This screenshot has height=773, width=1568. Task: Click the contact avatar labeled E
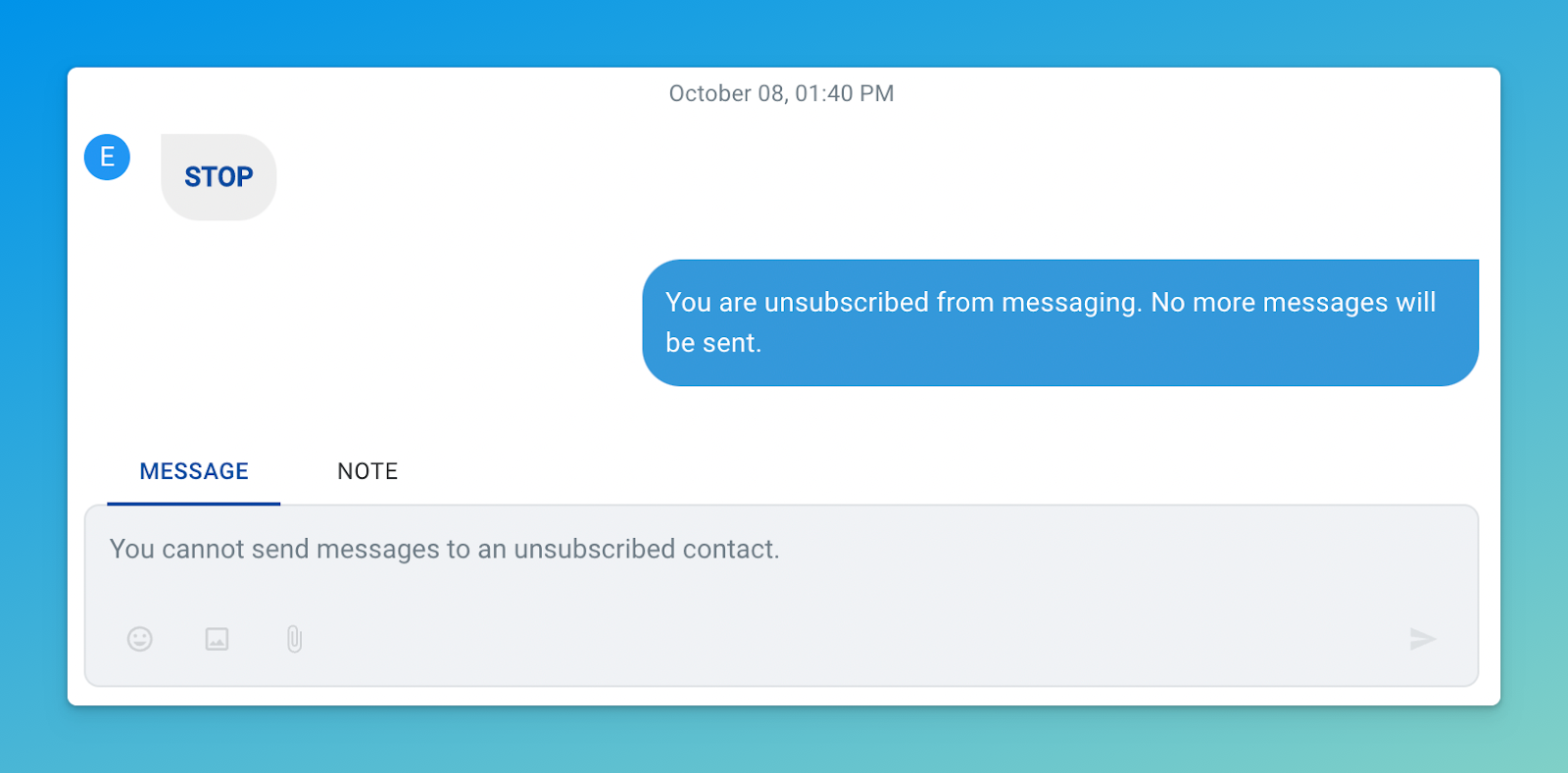(x=107, y=157)
